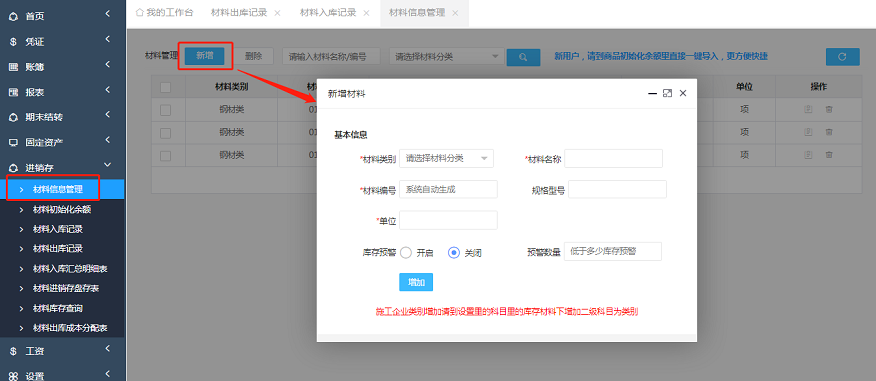Expand the 固定资产 menu chevron
This screenshot has height=381, width=876.
108,140
